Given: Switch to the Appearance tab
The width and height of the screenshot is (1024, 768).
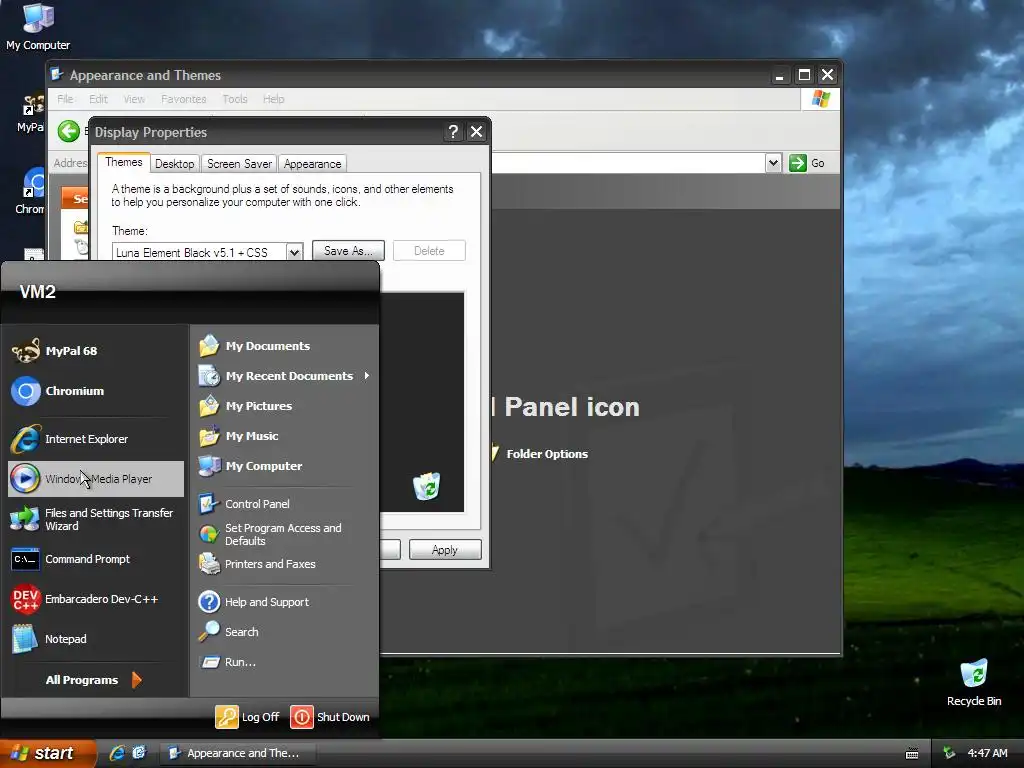Looking at the screenshot, I should pos(312,163).
